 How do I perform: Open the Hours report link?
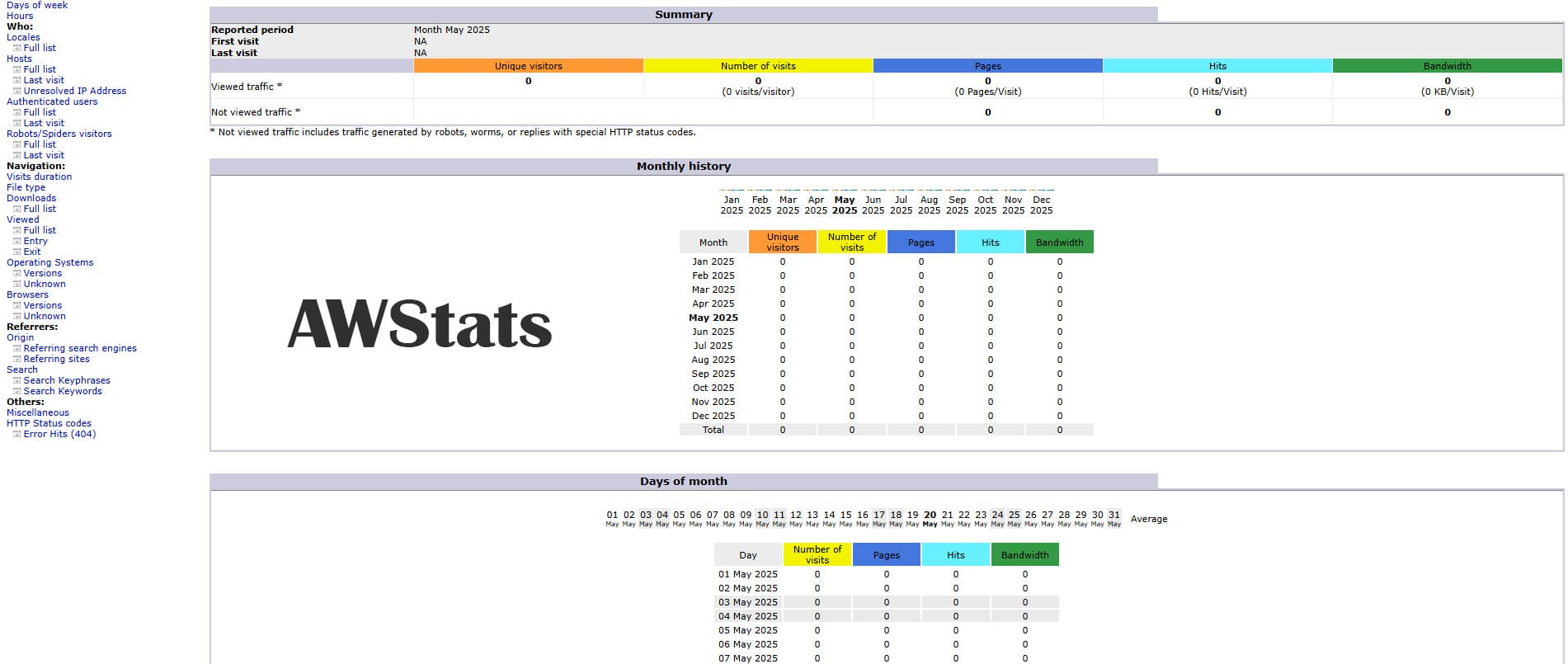(20, 16)
